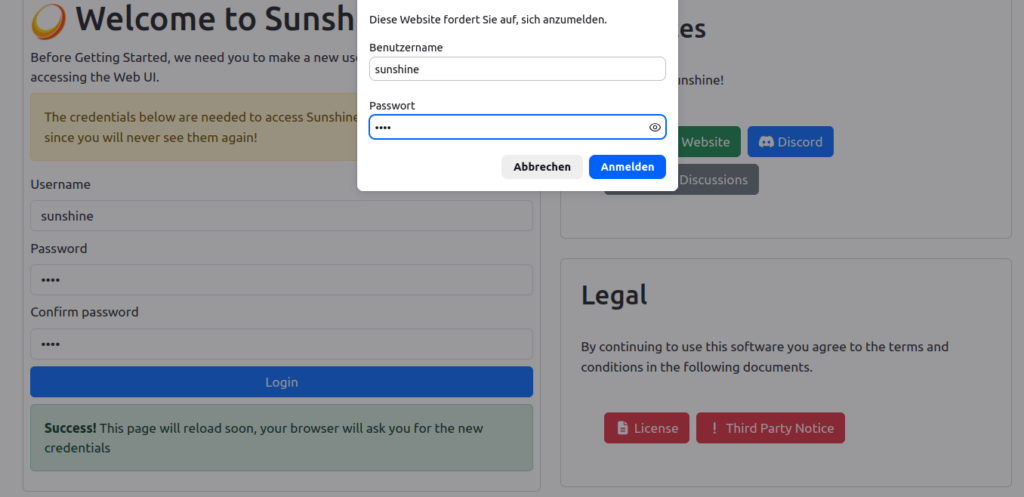Click the Confirm password field
Screen dimensions: 1024x497
[x=281, y=344]
